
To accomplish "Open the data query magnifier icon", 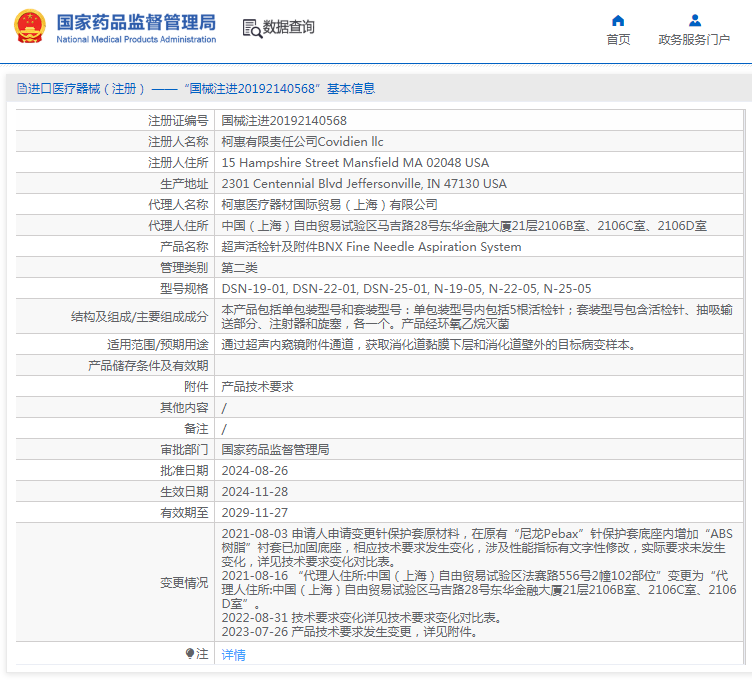I will [x=252, y=28].
